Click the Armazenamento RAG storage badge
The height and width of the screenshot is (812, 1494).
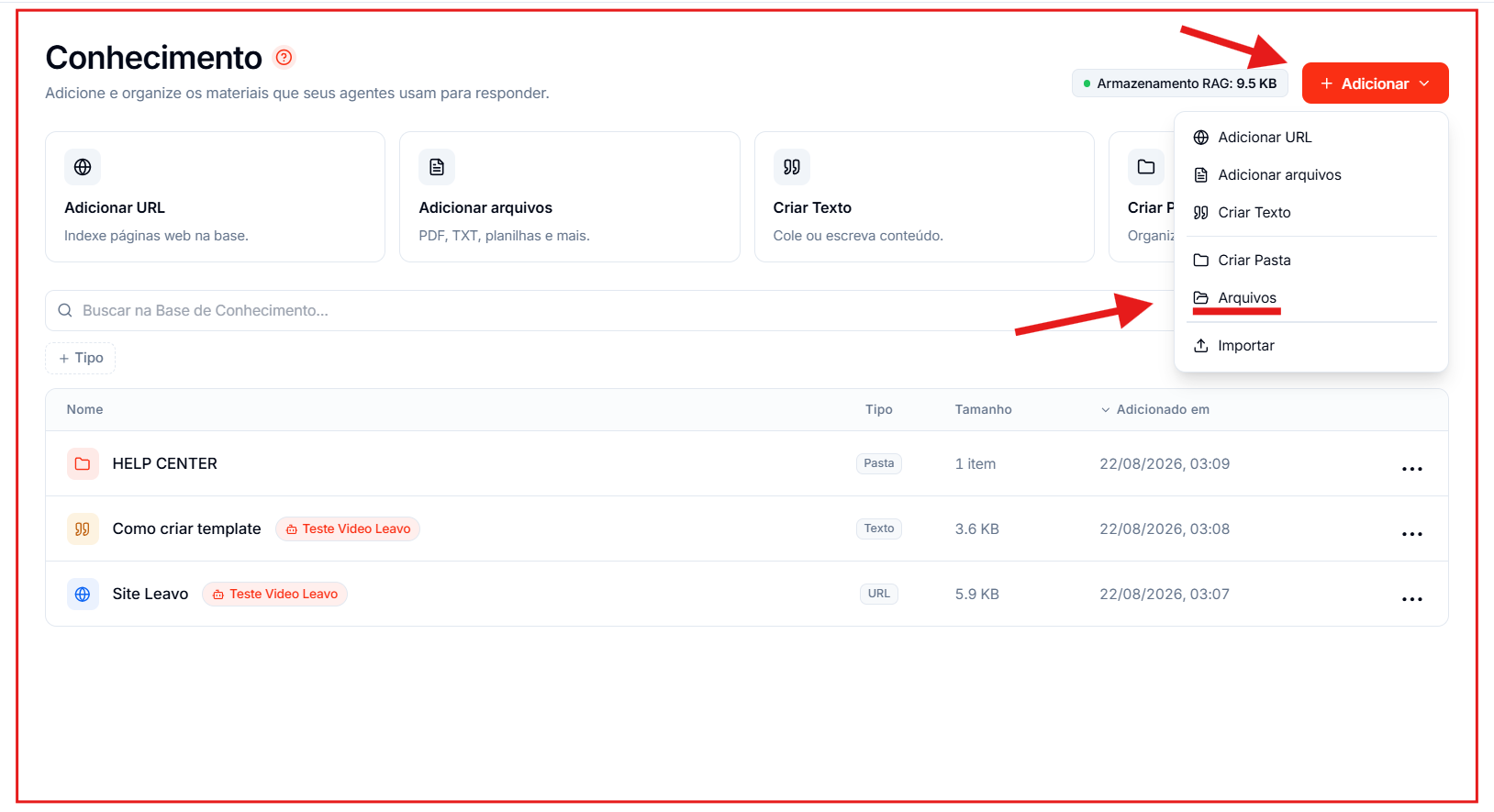point(1180,83)
